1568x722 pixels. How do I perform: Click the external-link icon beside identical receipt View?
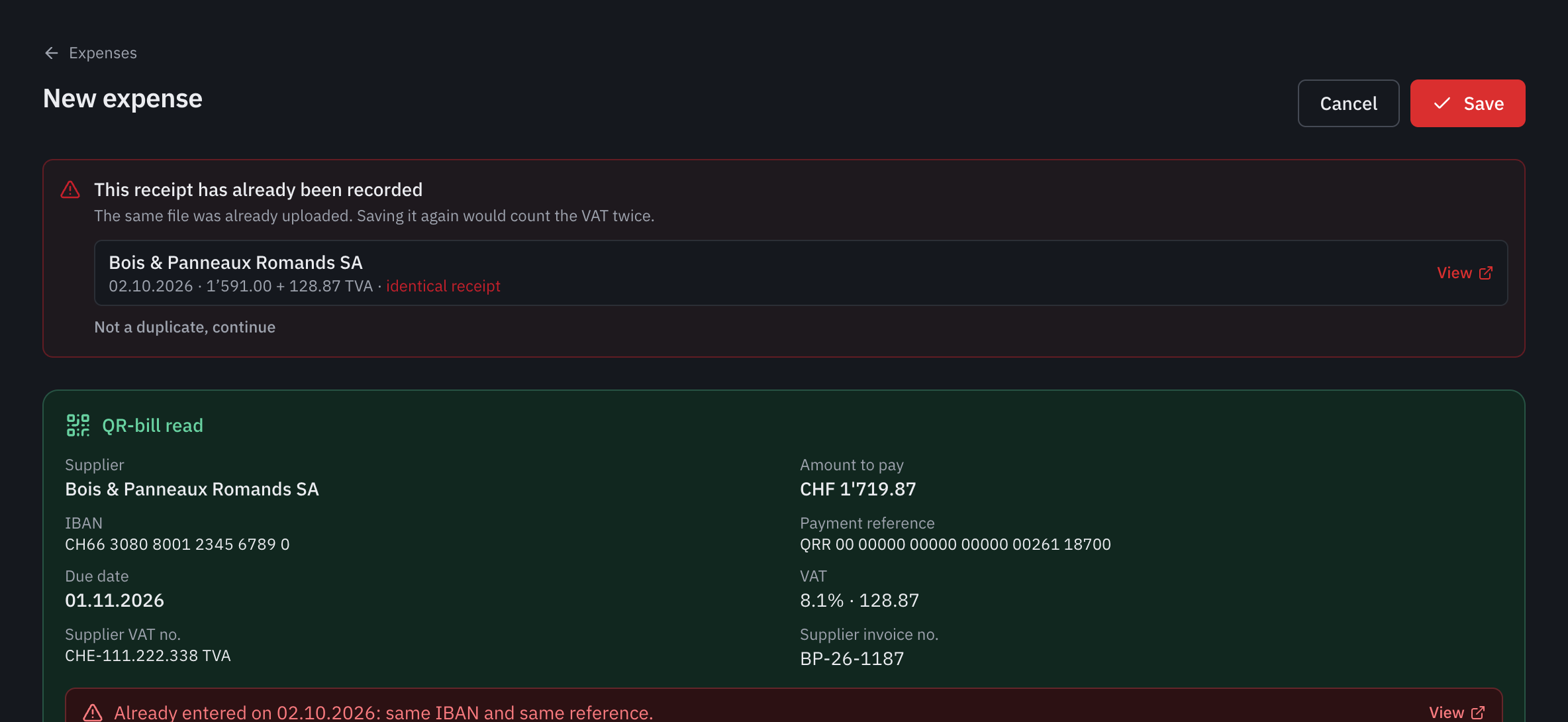[x=1485, y=273]
